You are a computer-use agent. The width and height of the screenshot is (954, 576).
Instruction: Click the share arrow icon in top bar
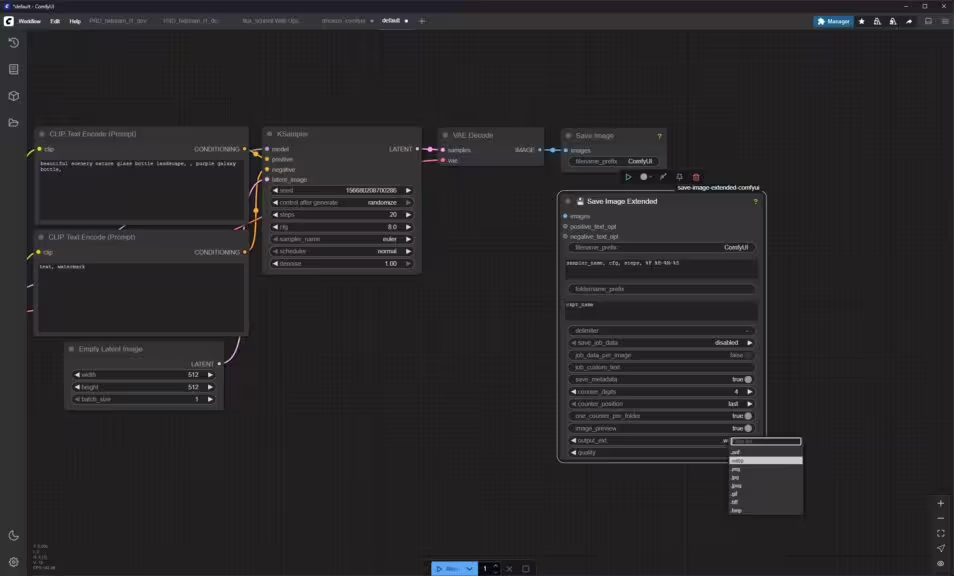click(x=909, y=21)
